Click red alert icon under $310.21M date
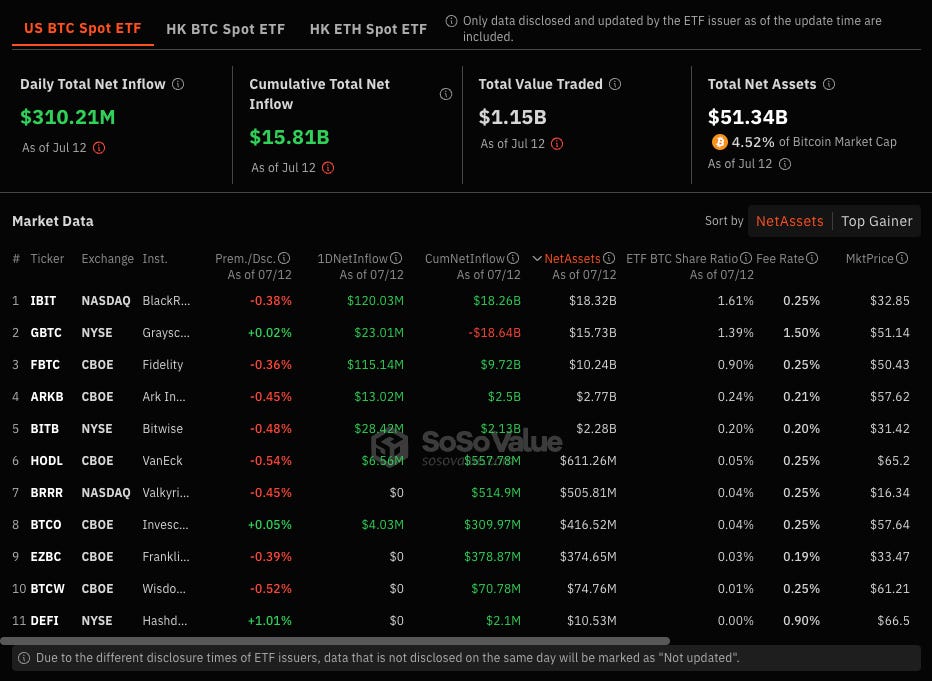Screen dimensions: 932x681 [x=99, y=147]
